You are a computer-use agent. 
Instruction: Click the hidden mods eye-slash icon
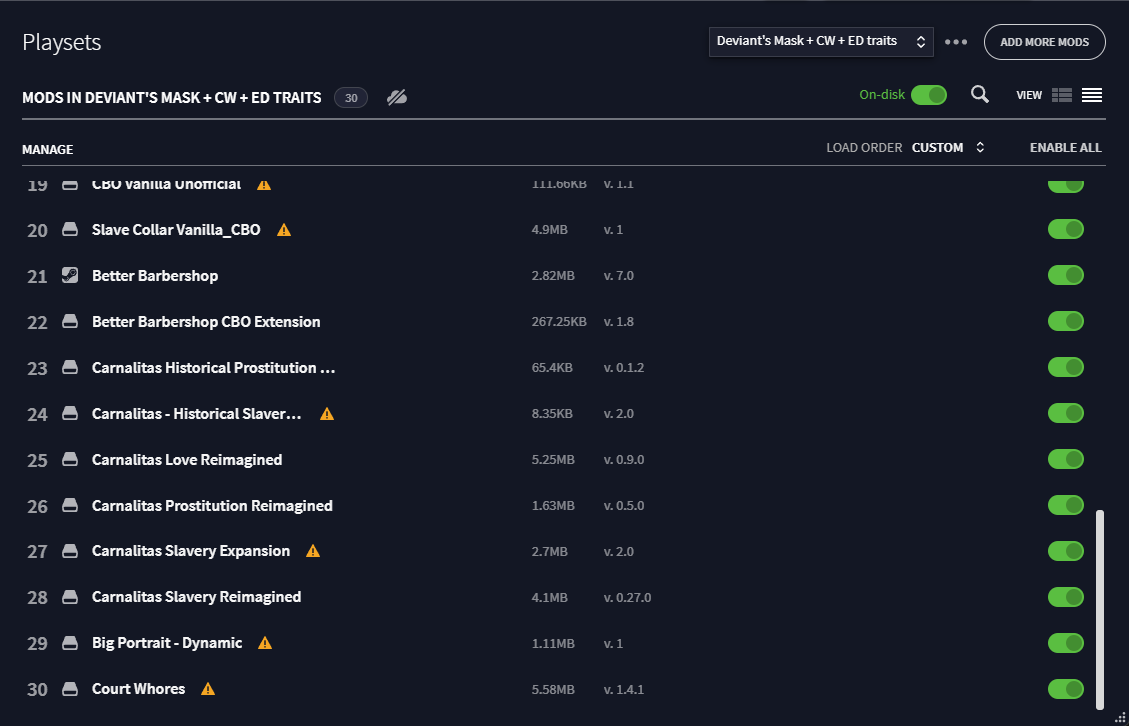tap(397, 97)
